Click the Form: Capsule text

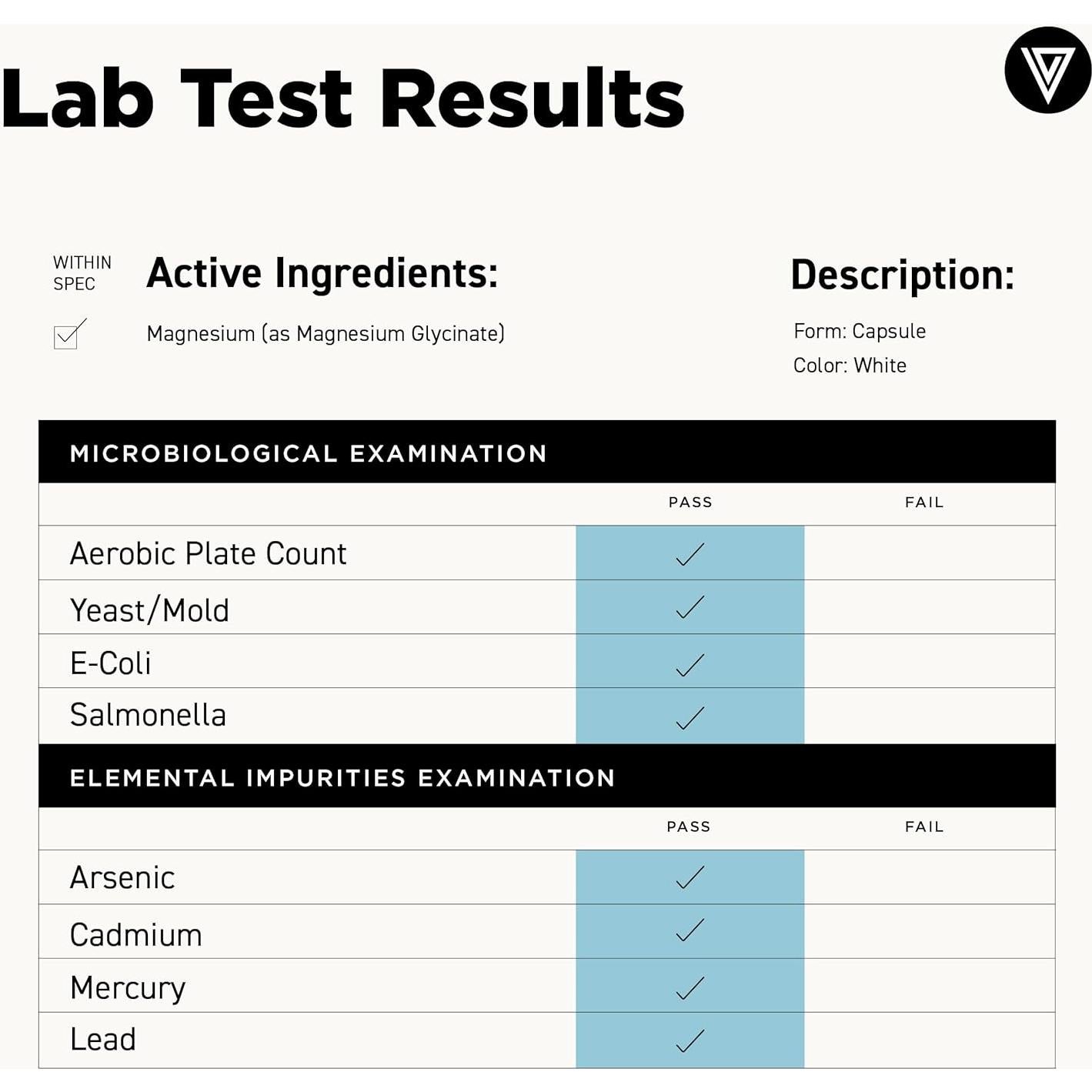[859, 331]
